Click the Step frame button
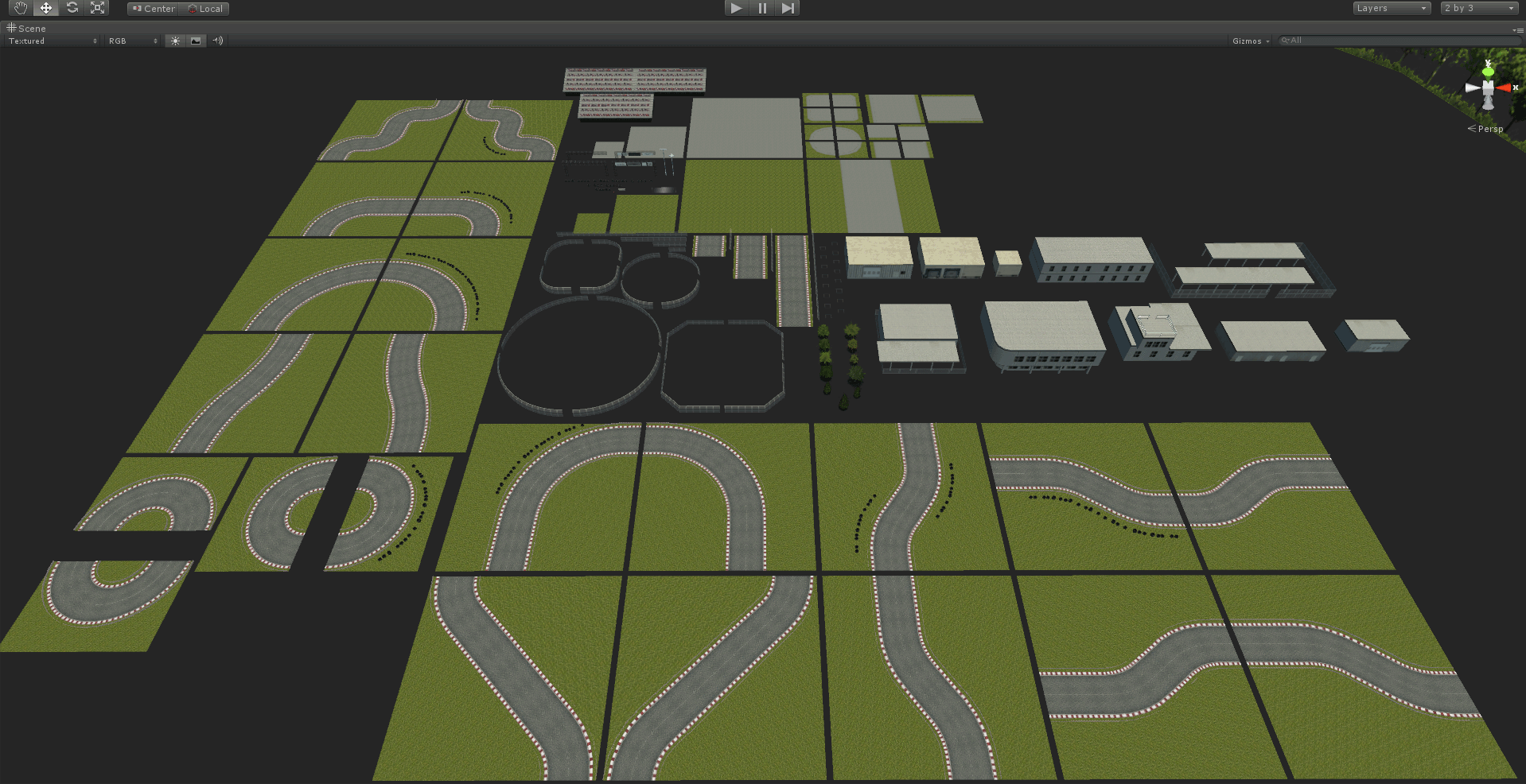The height and width of the screenshot is (784, 1526). click(788, 8)
